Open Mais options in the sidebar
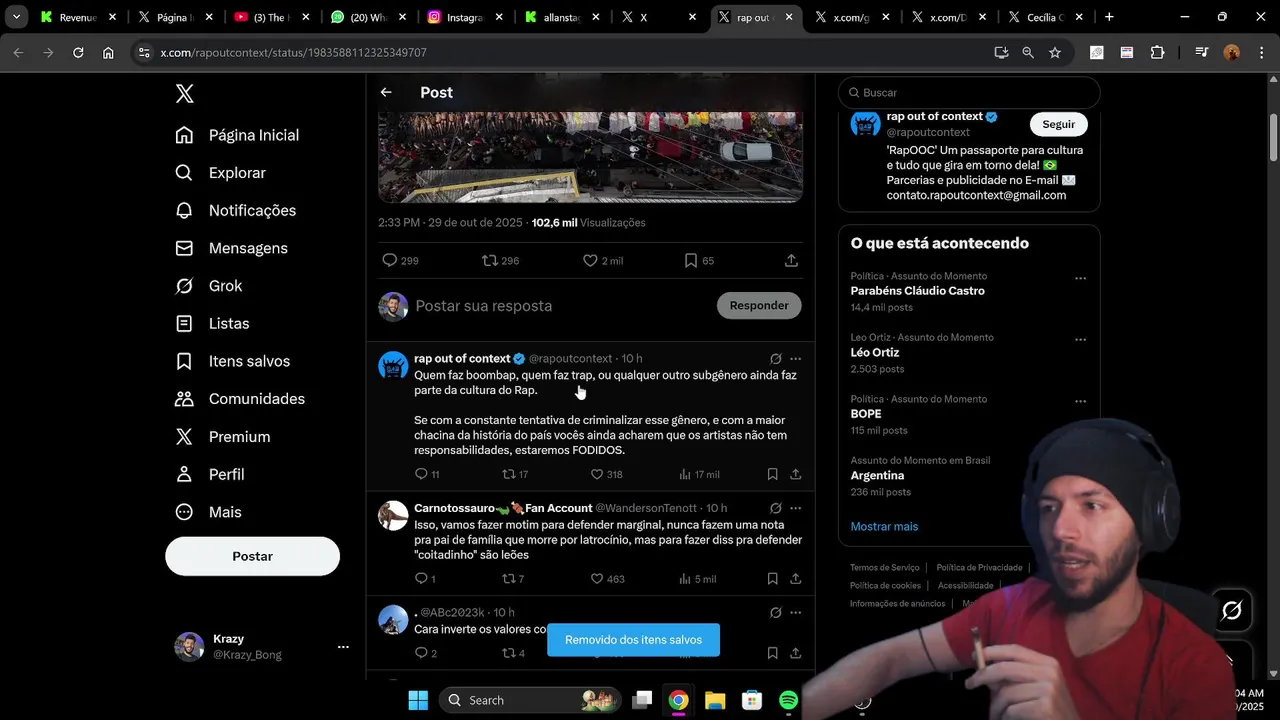The image size is (1280, 720). (209, 512)
